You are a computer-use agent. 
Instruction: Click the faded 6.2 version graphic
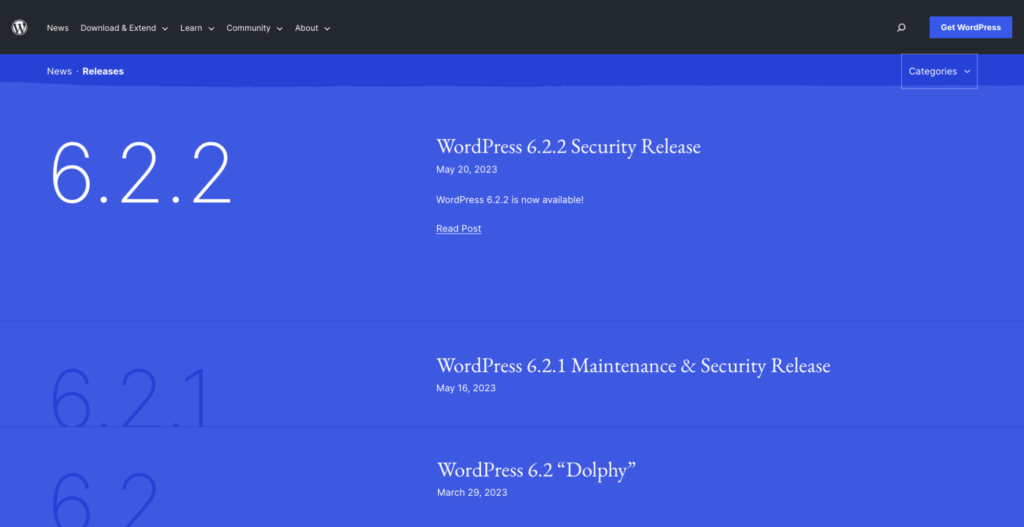coord(104,500)
